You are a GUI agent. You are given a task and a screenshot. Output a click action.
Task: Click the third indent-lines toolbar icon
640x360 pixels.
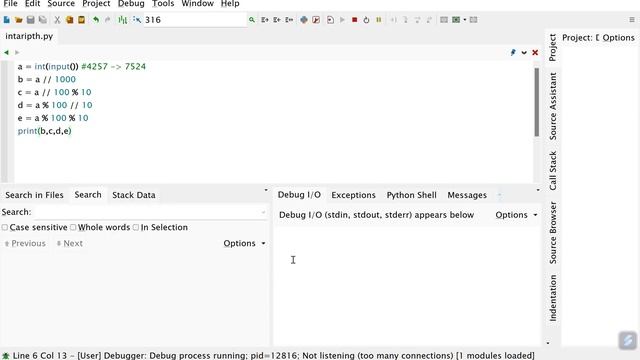point(289,20)
